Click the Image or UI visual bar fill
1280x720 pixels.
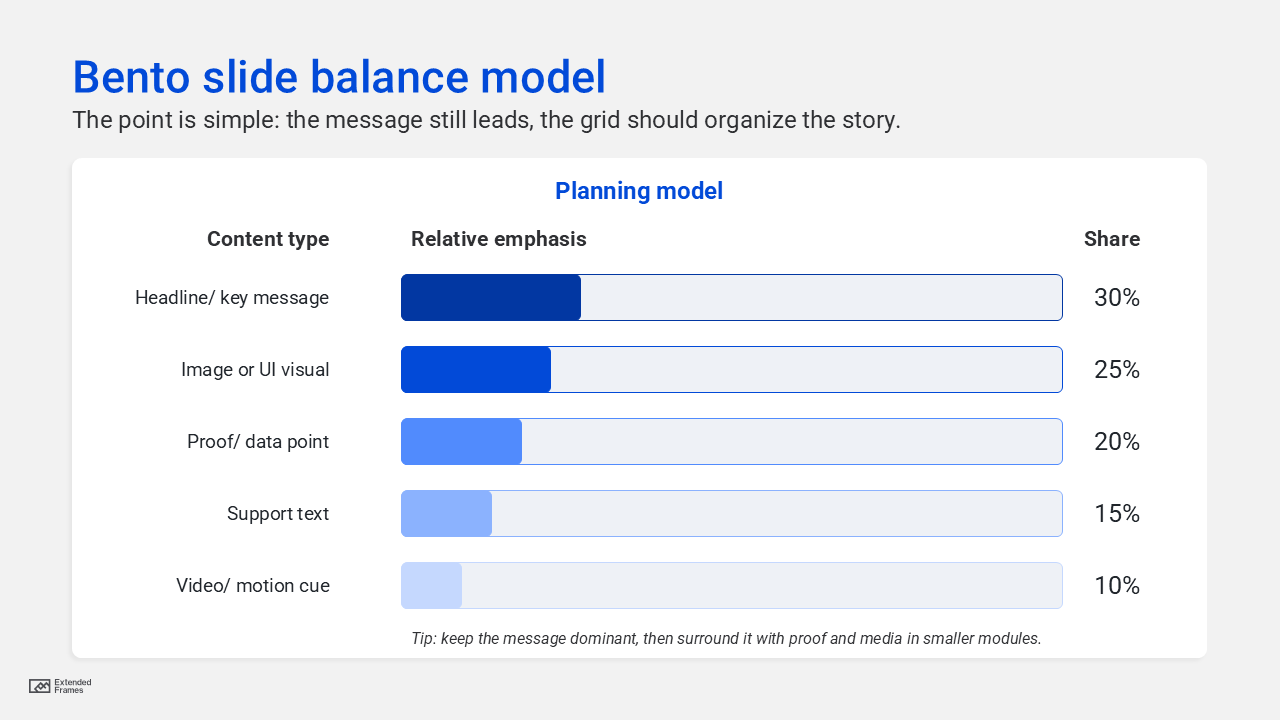[x=476, y=370]
